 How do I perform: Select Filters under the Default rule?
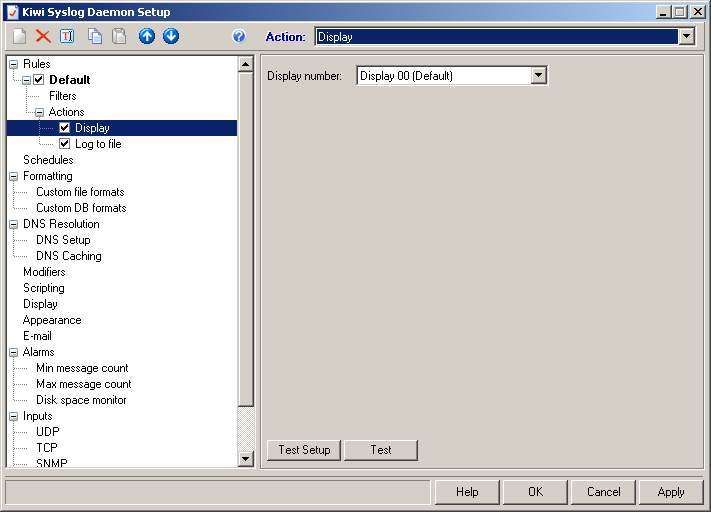point(63,96)
